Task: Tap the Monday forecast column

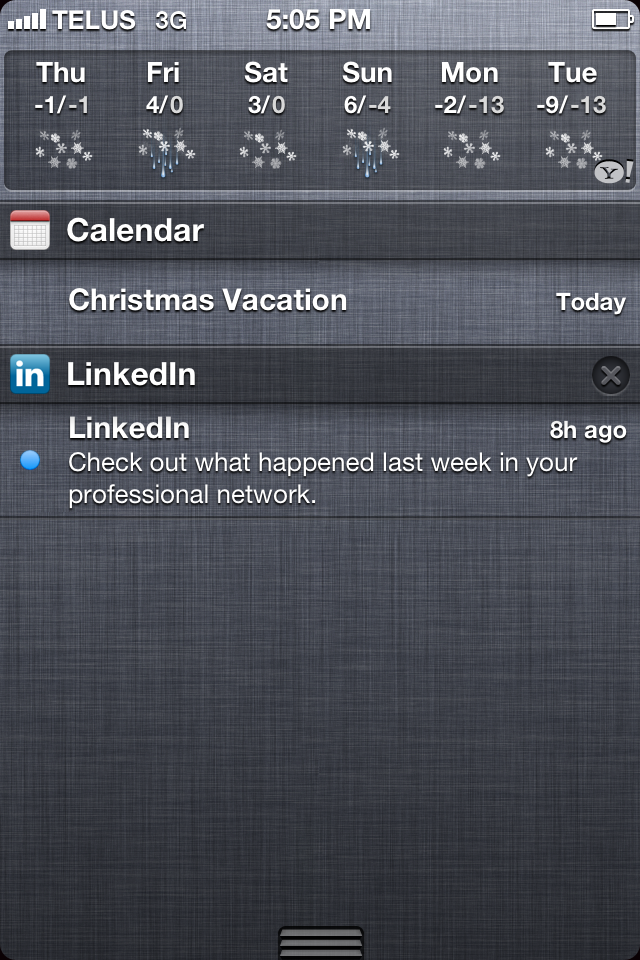Action: click(x=470, y=115)
